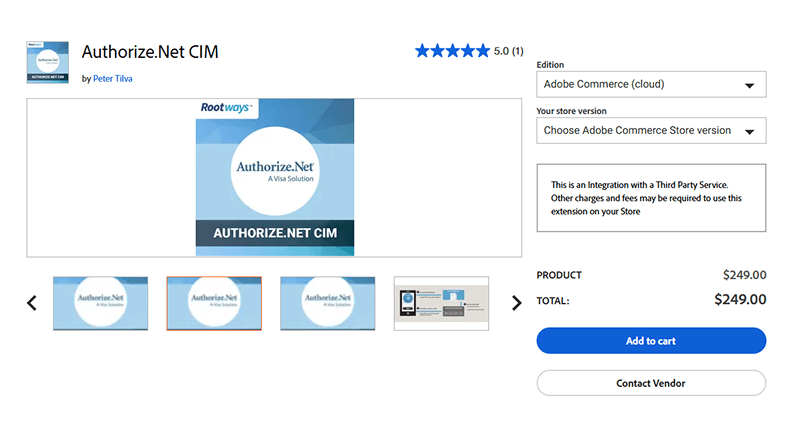Image resolution: width=800 pixels, height=445 pixels.
Task: Select the highlighted second Authorize.Net thumbnail
Action: click(214, 304)
